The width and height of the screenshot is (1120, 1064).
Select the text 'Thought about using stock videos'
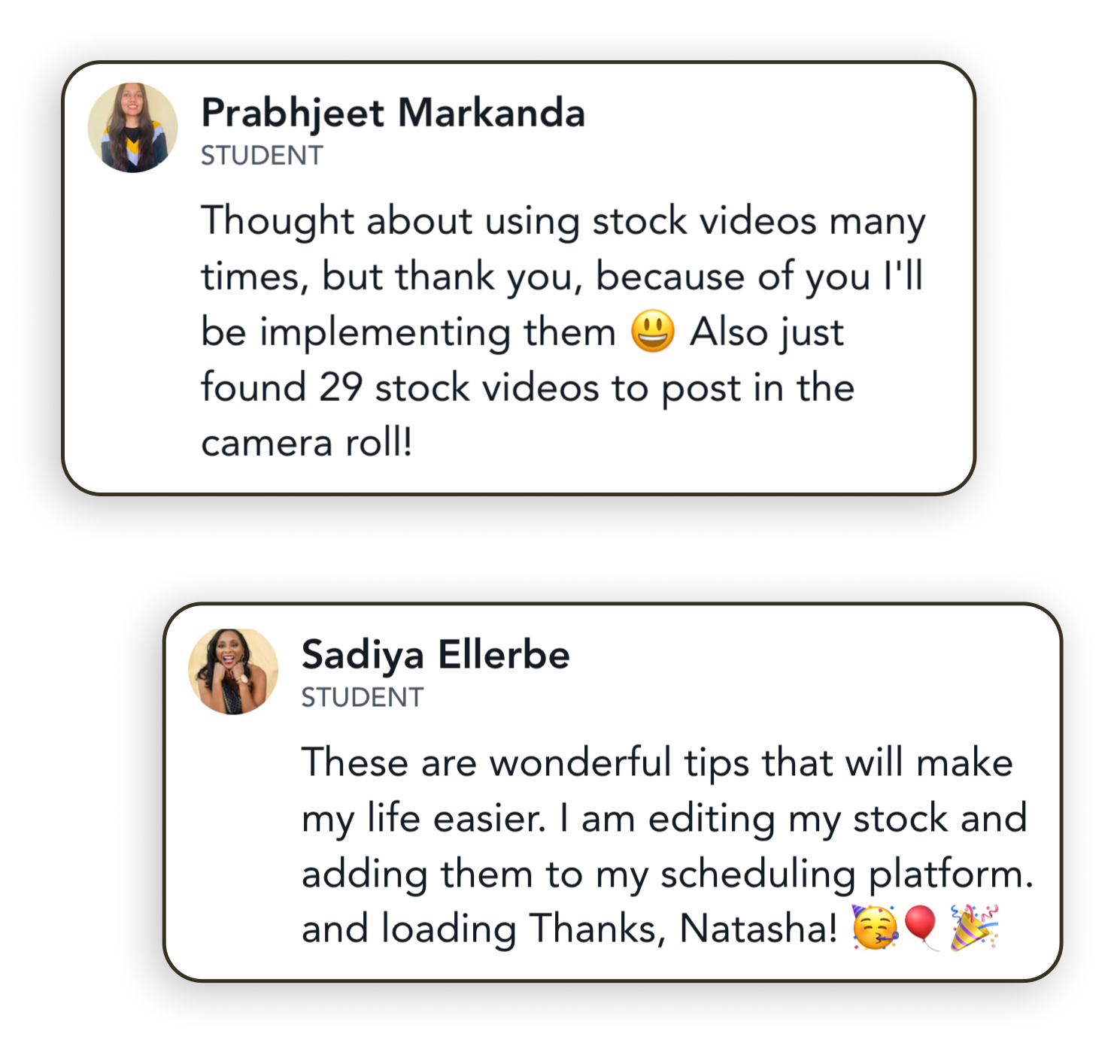tap(508, 223)
